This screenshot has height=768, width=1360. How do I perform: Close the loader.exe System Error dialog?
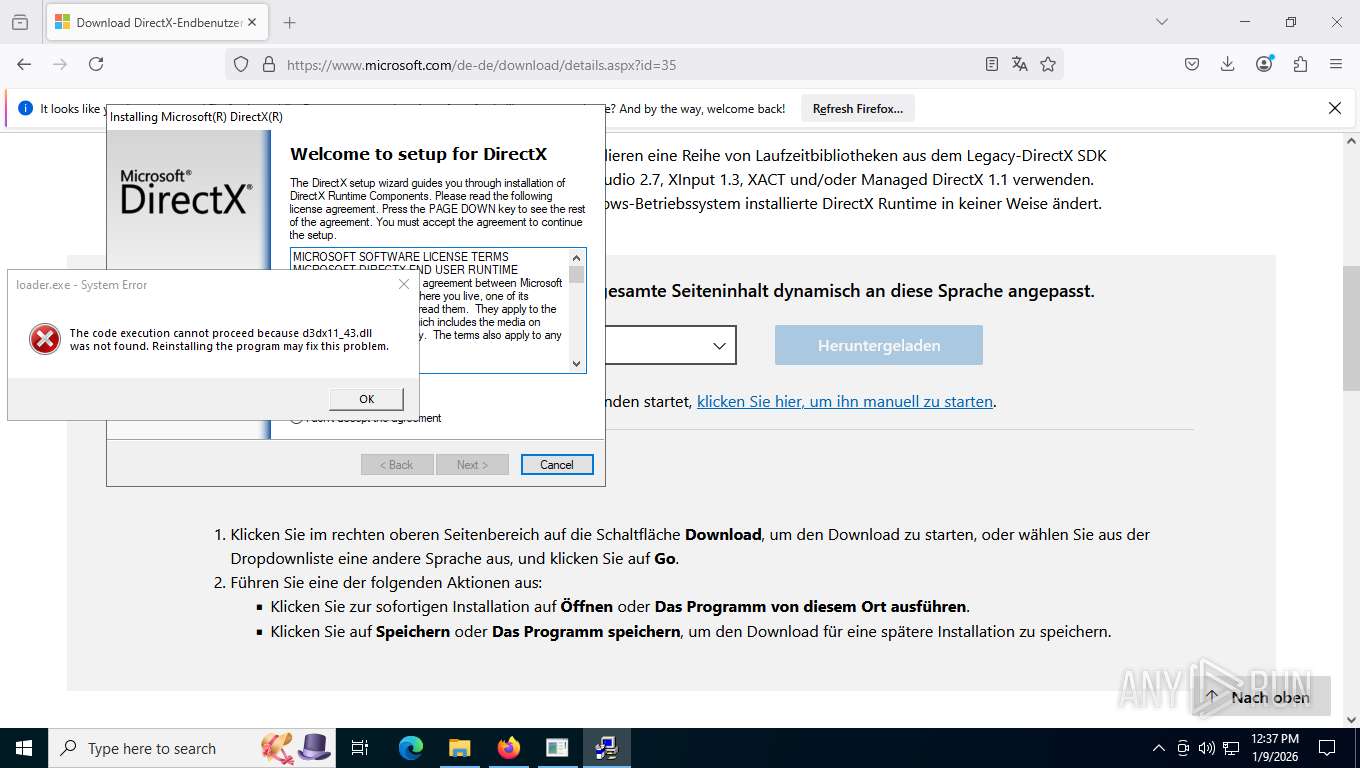(404, 284)
